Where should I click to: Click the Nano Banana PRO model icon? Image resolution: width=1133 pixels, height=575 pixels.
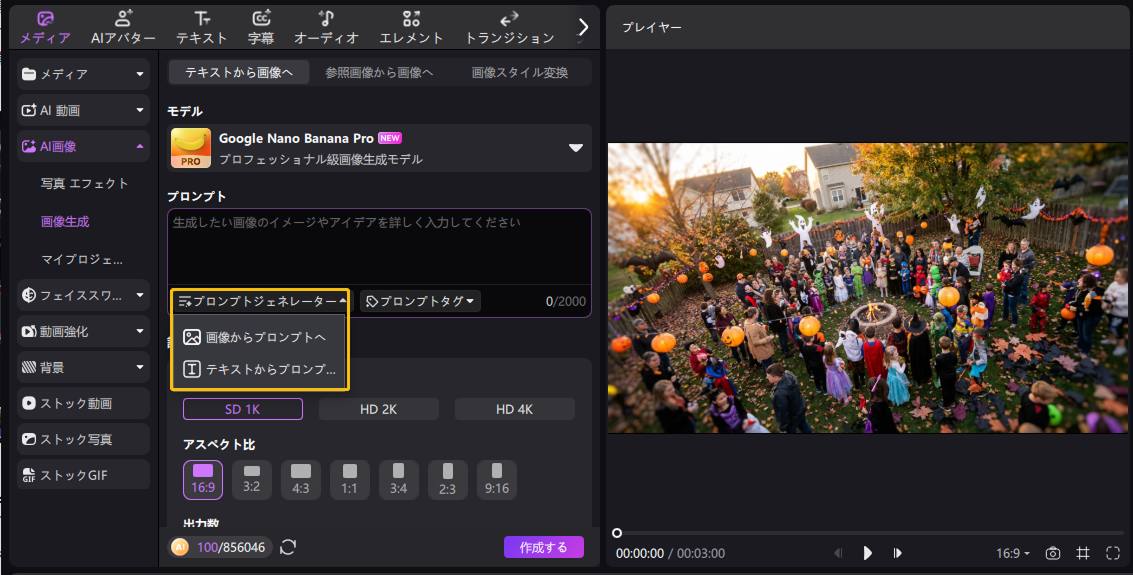click(x=191, y=147)
